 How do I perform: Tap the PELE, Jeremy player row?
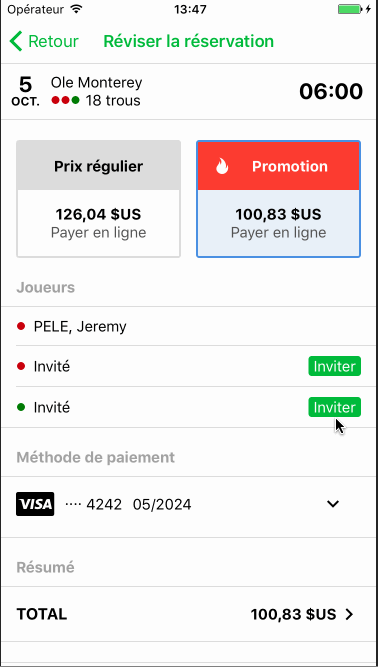pos(189,326)
